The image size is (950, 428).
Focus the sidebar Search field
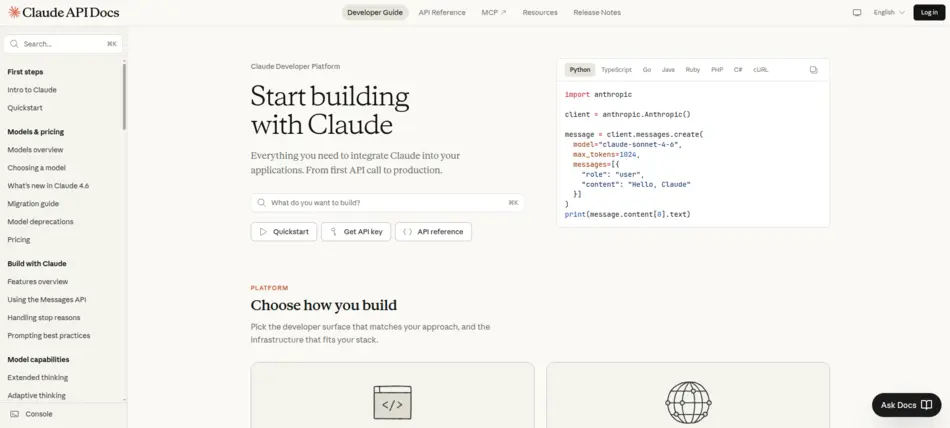click(63, 44)
